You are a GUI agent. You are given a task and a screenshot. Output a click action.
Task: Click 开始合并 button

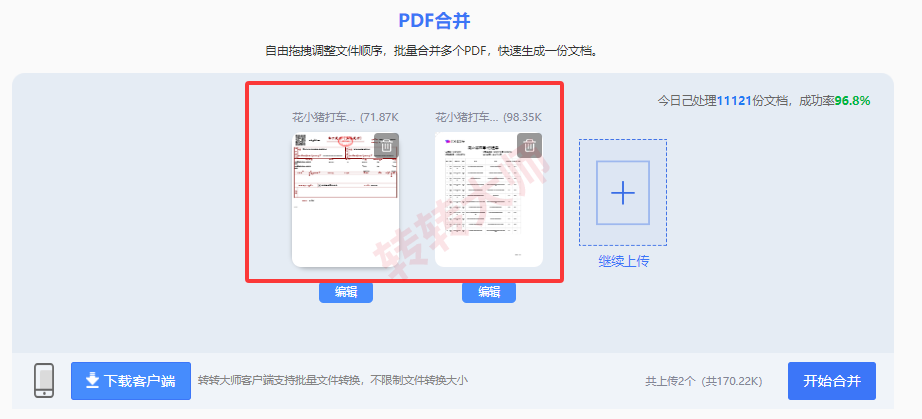(x=832, y=381)
